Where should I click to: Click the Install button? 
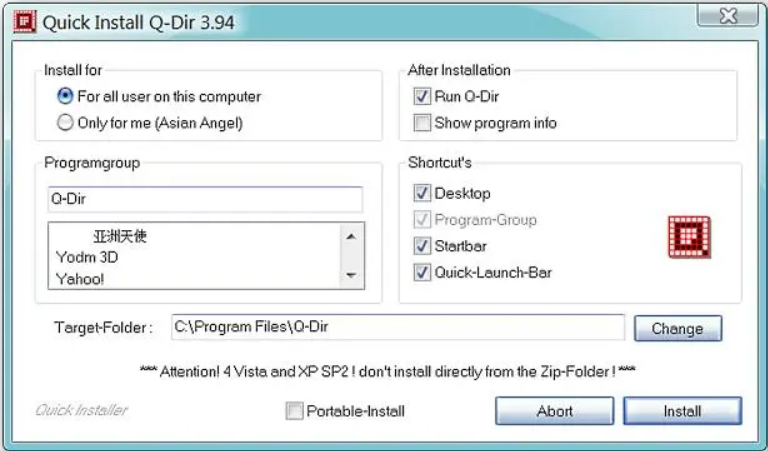(682, 411)
